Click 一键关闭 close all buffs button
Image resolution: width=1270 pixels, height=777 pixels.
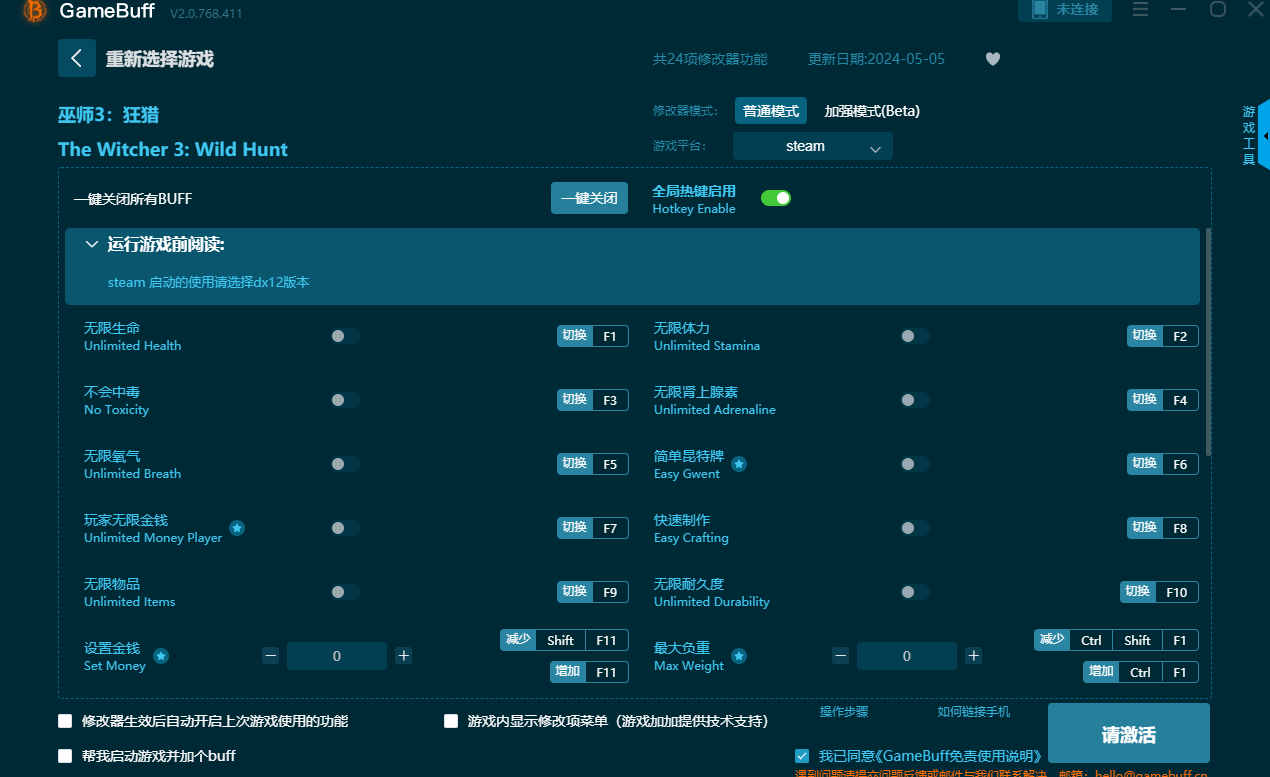[x=590, y=198]
